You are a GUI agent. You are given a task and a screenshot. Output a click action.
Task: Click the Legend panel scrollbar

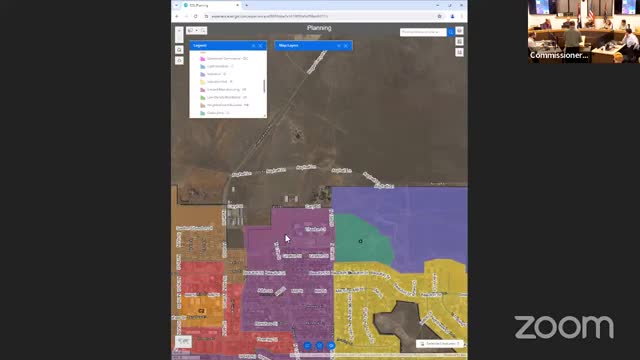pos(264,86)
